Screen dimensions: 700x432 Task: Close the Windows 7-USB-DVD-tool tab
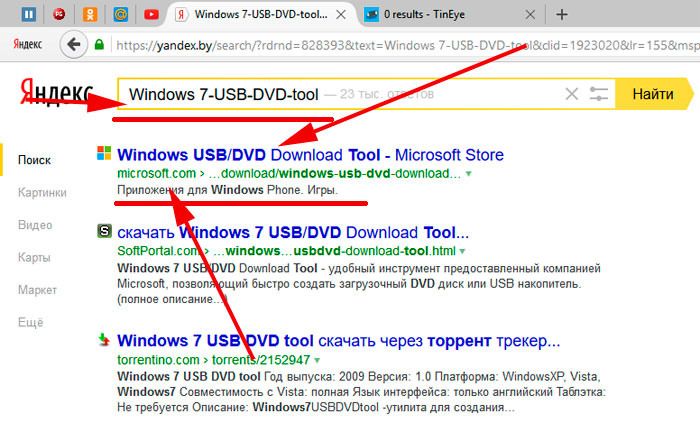(341, 15)
